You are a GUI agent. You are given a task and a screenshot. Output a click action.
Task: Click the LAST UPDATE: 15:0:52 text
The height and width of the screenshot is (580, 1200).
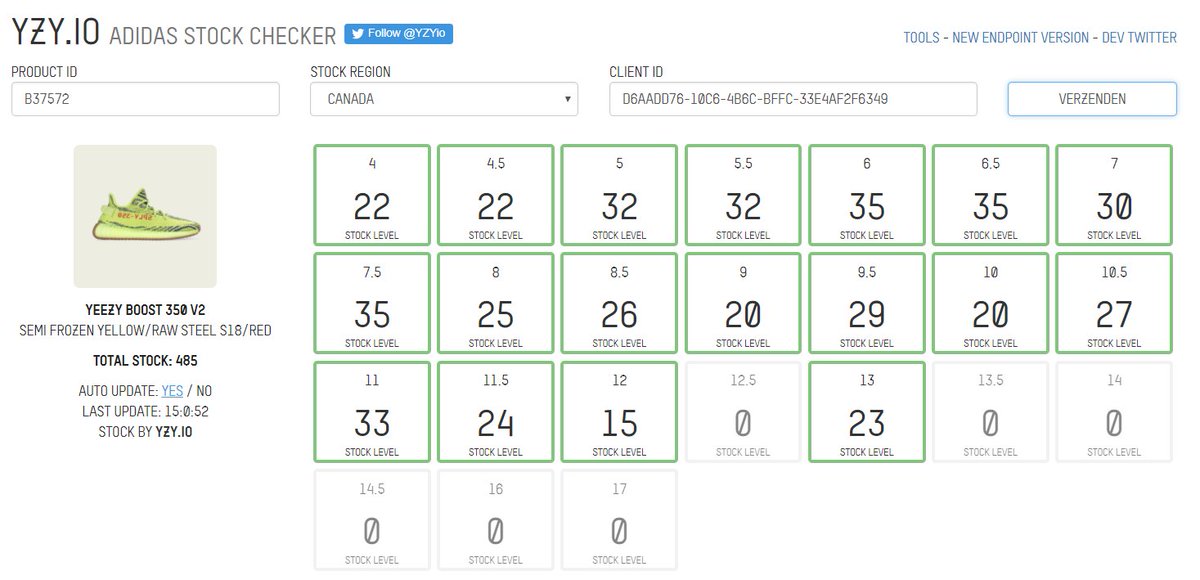click(145, 411)
